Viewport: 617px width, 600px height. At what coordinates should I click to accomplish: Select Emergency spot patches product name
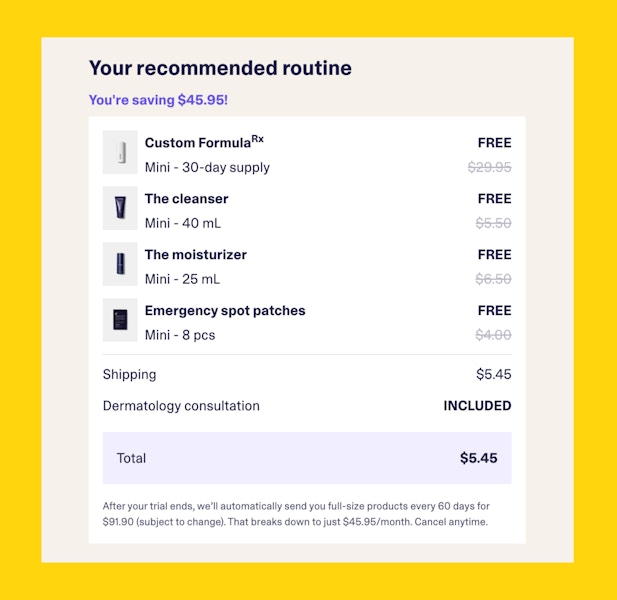(x=225, y=311)
